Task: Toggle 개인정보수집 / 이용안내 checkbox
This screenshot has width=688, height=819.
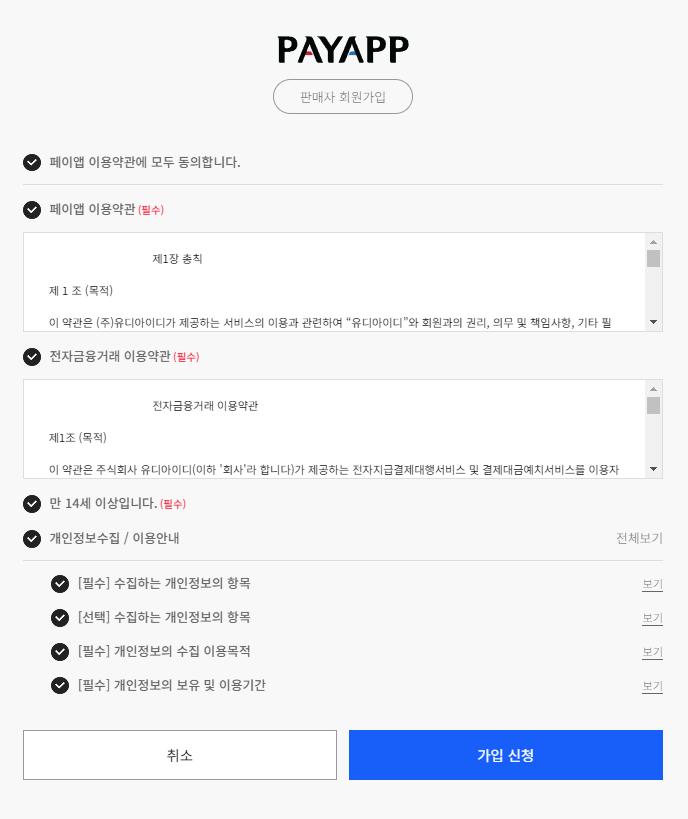Action: click(32, 539)
